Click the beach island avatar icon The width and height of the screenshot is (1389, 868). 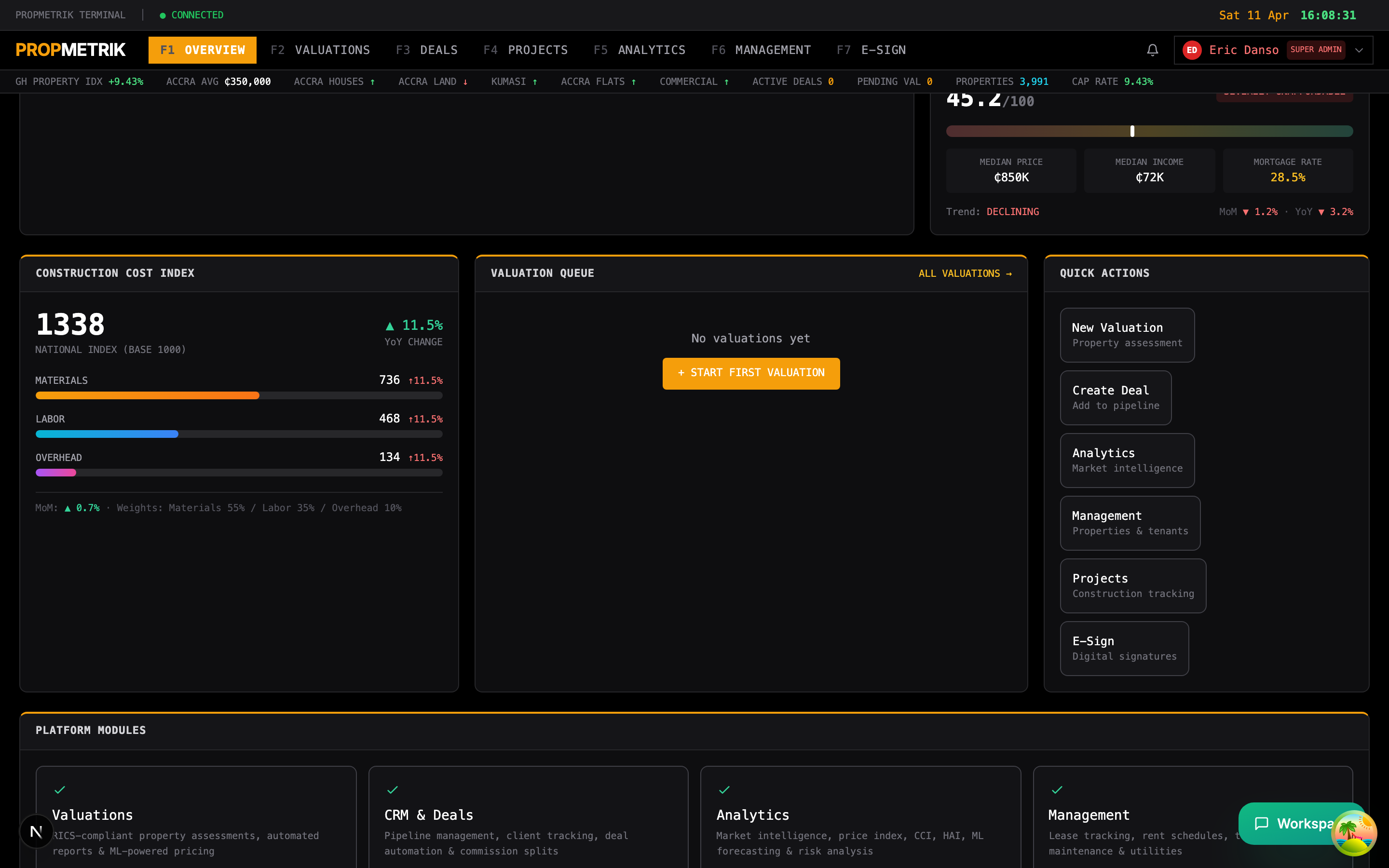coord(1353,832)
